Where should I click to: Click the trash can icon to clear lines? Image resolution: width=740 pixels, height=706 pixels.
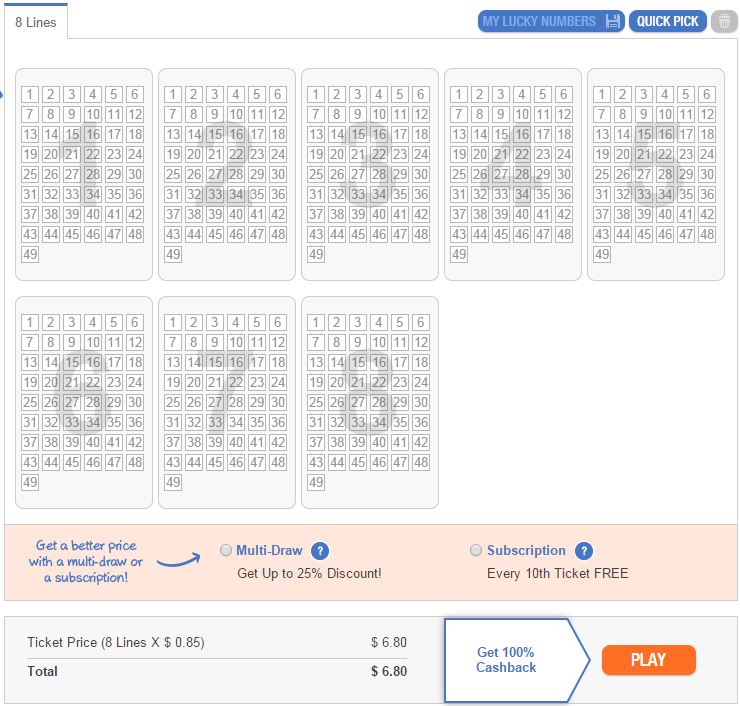click(724, 21)
